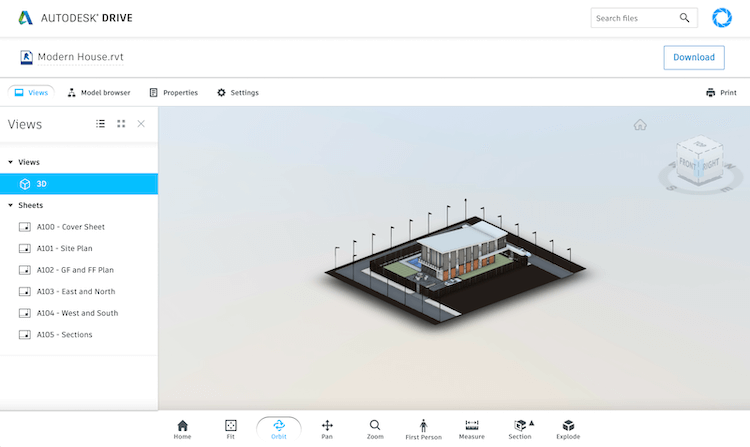Switch to list view in Views panel
This screenshot has height=447, width=750.
pos(100,124)
